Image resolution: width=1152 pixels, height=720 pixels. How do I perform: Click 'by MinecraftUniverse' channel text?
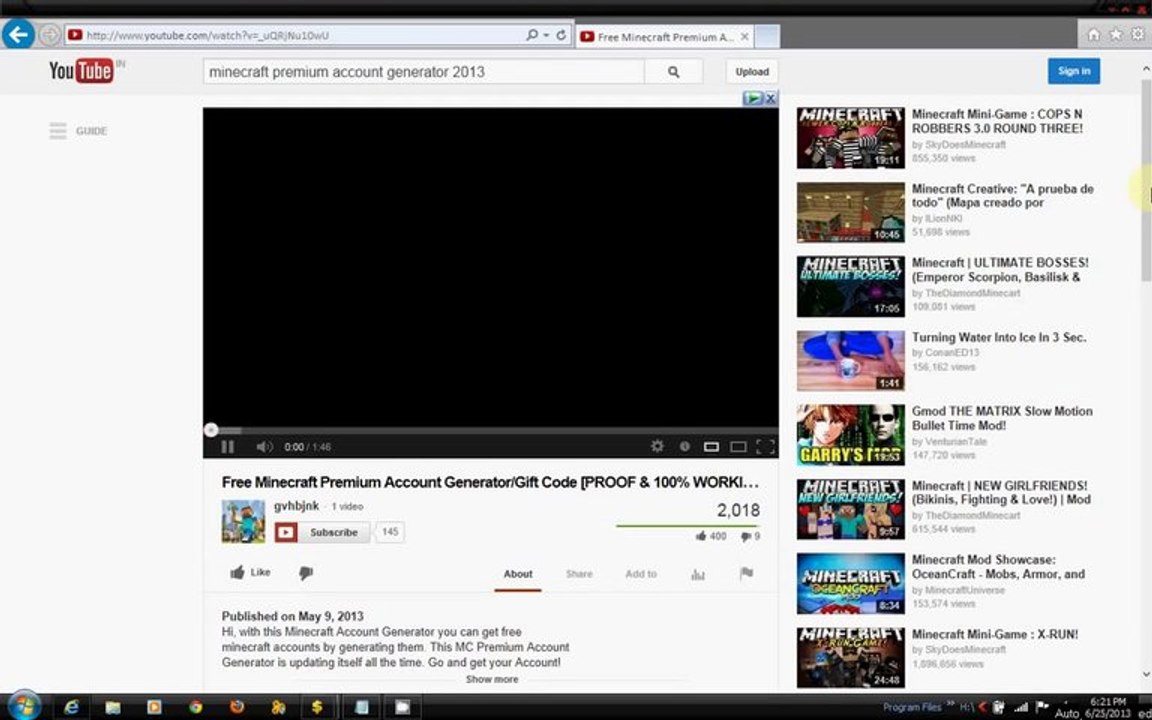coord(958,590)
